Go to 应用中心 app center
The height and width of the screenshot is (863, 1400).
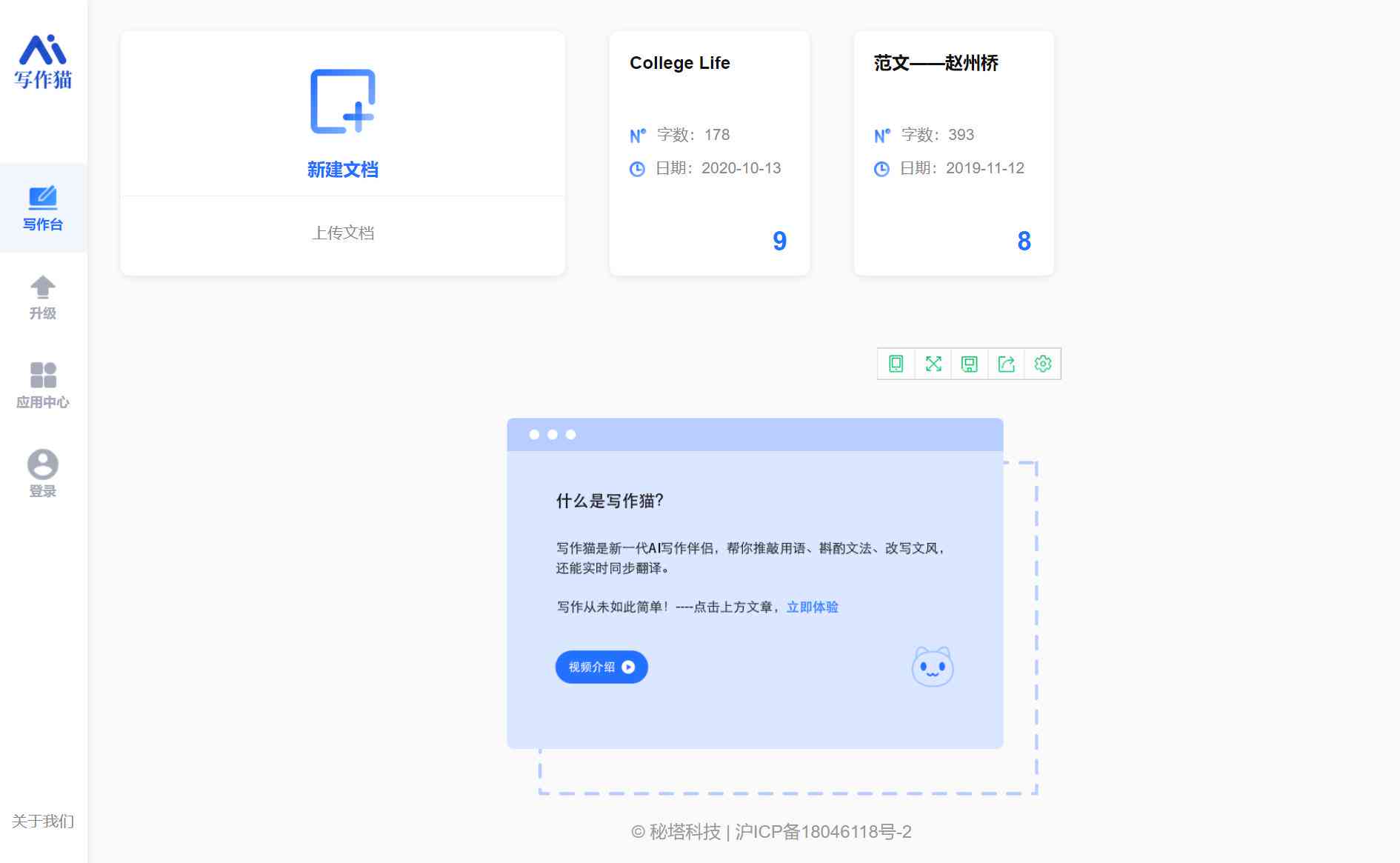[x=43, y=385]
